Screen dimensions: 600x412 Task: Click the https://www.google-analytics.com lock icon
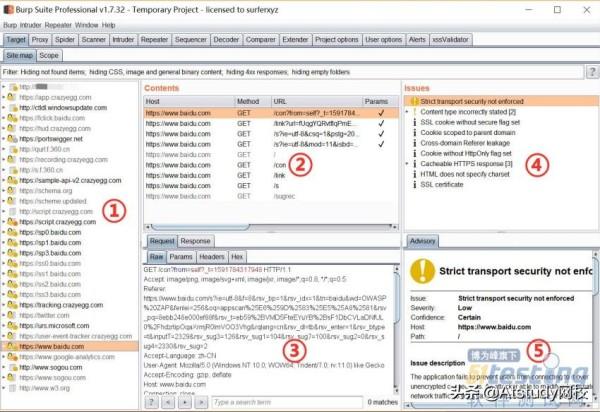(13, 357)
